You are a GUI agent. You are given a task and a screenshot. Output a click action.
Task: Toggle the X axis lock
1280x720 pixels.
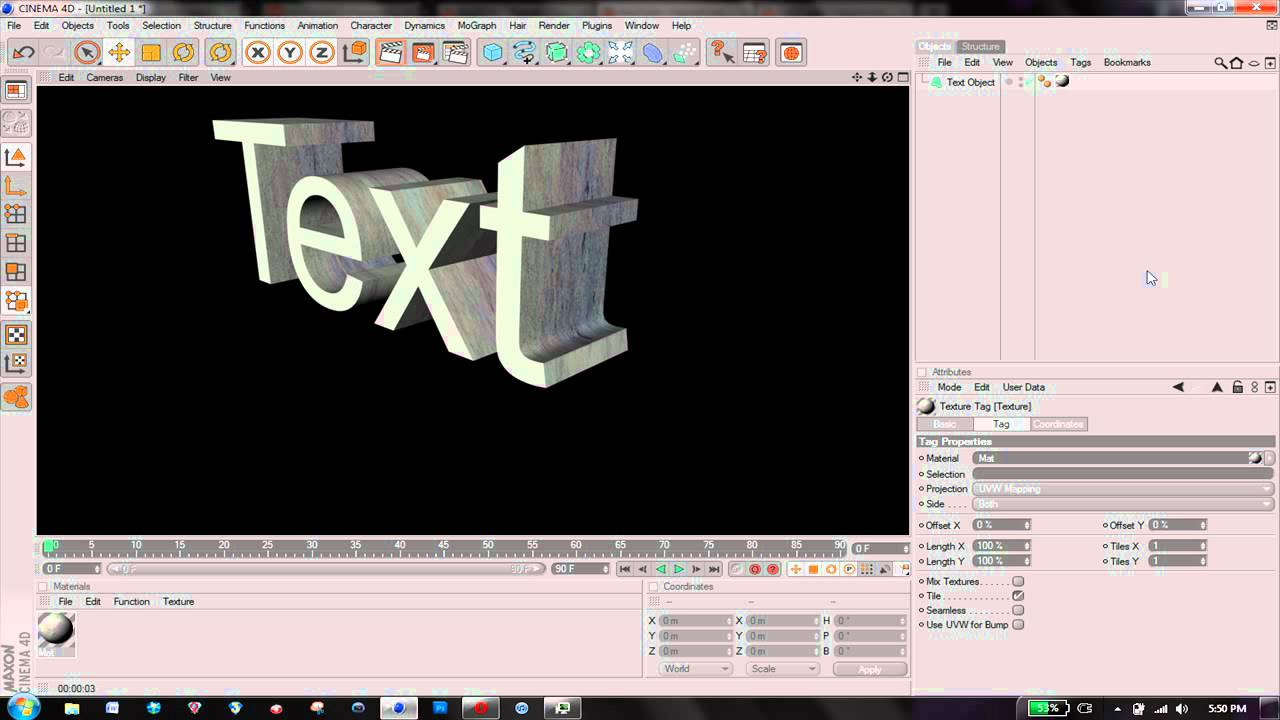pyautogui.click(x=258, y=53)
